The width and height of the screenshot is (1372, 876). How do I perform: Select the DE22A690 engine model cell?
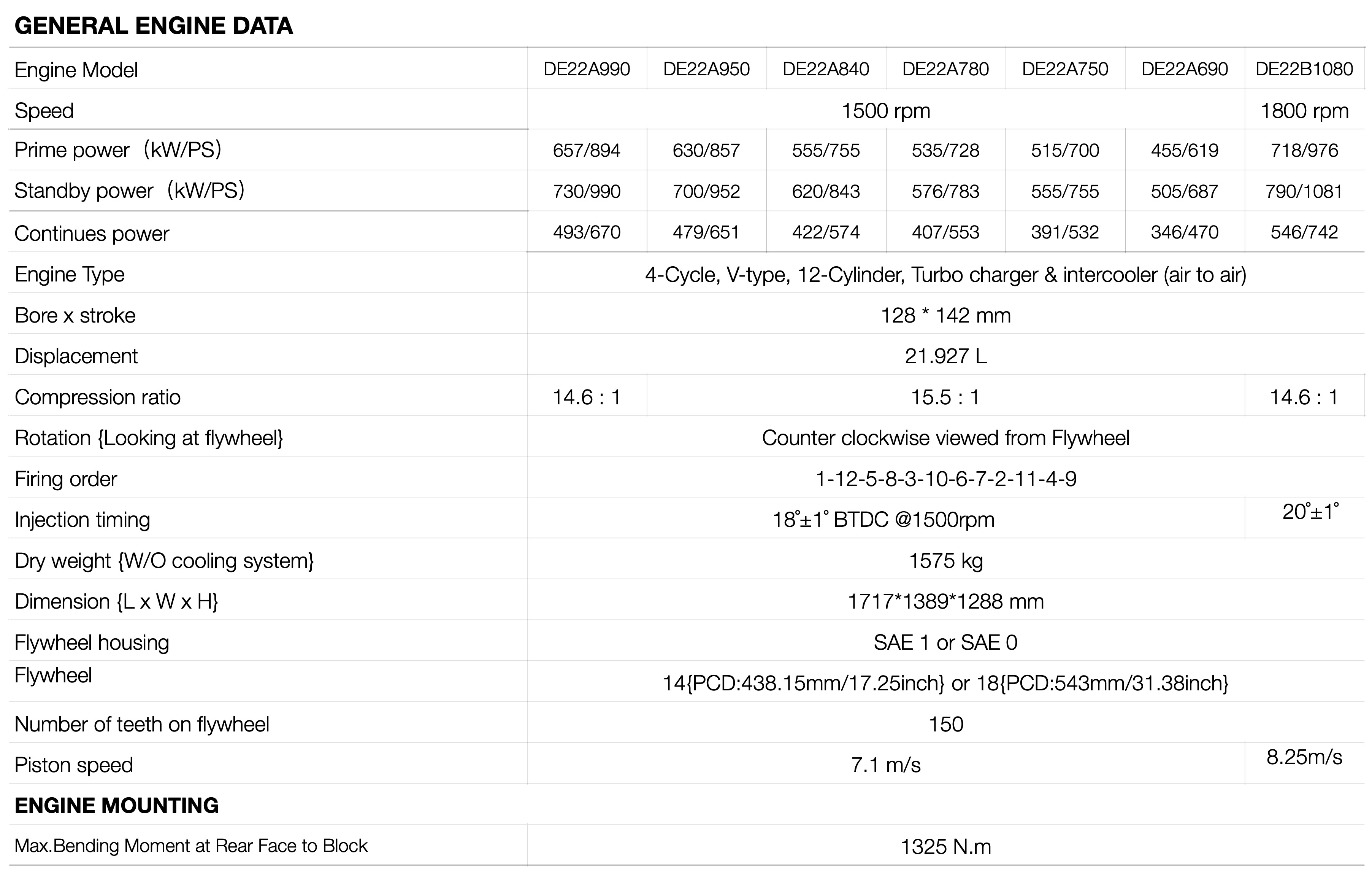click(1185, 69)
